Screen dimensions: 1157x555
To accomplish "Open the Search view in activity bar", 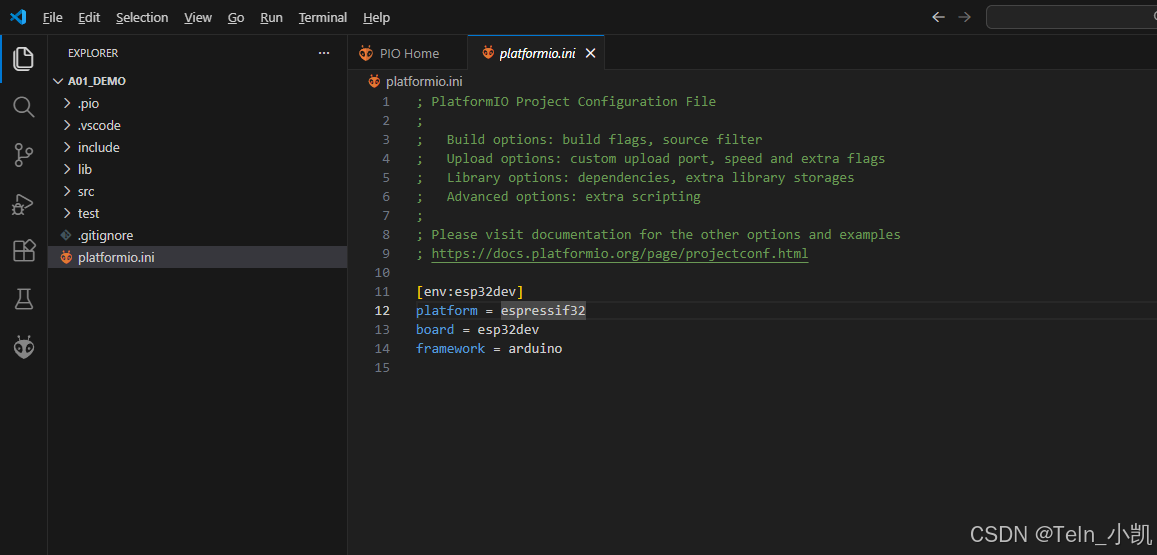I will (x=24, y=107).
